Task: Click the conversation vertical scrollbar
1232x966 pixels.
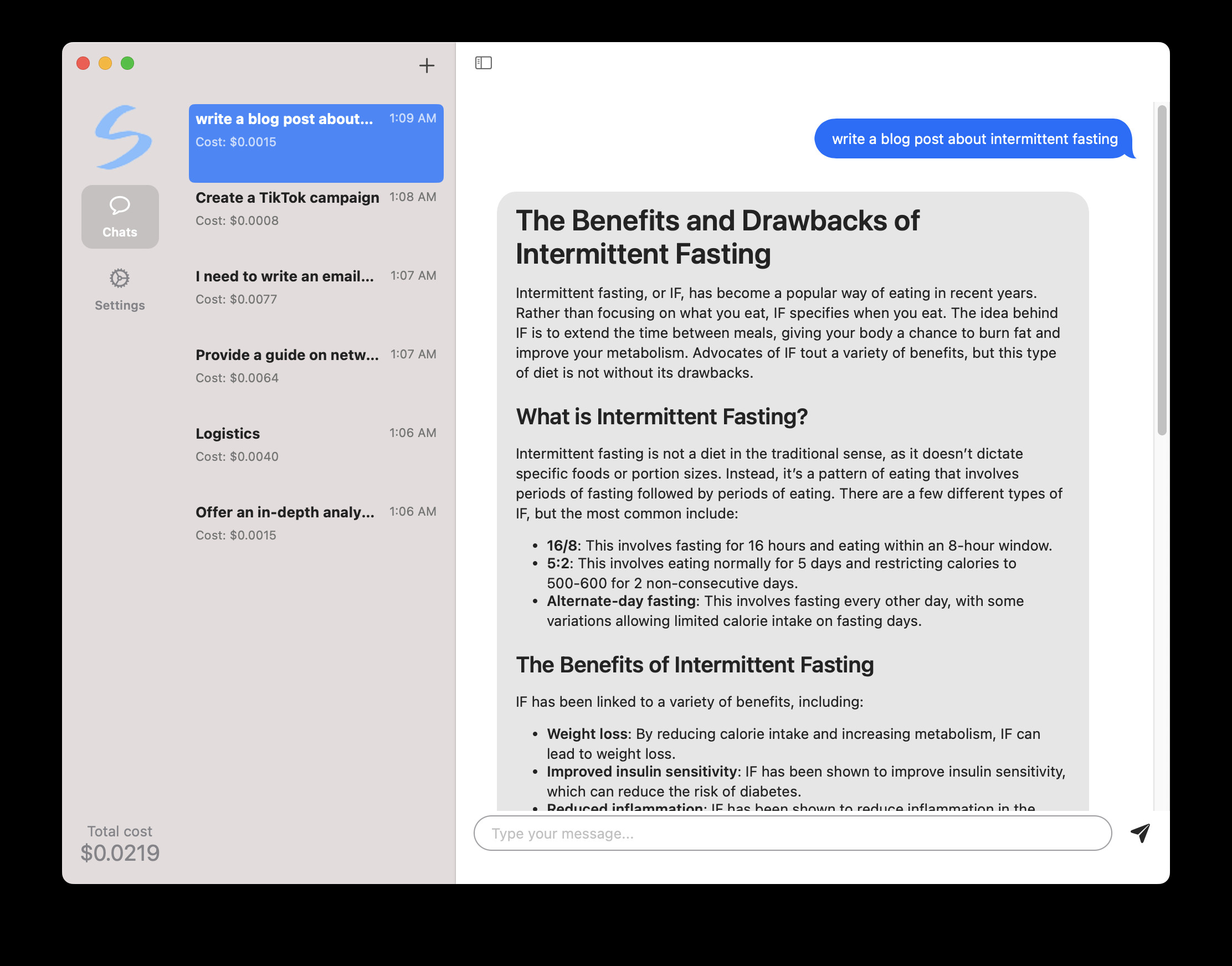Action: (1162, 270)
